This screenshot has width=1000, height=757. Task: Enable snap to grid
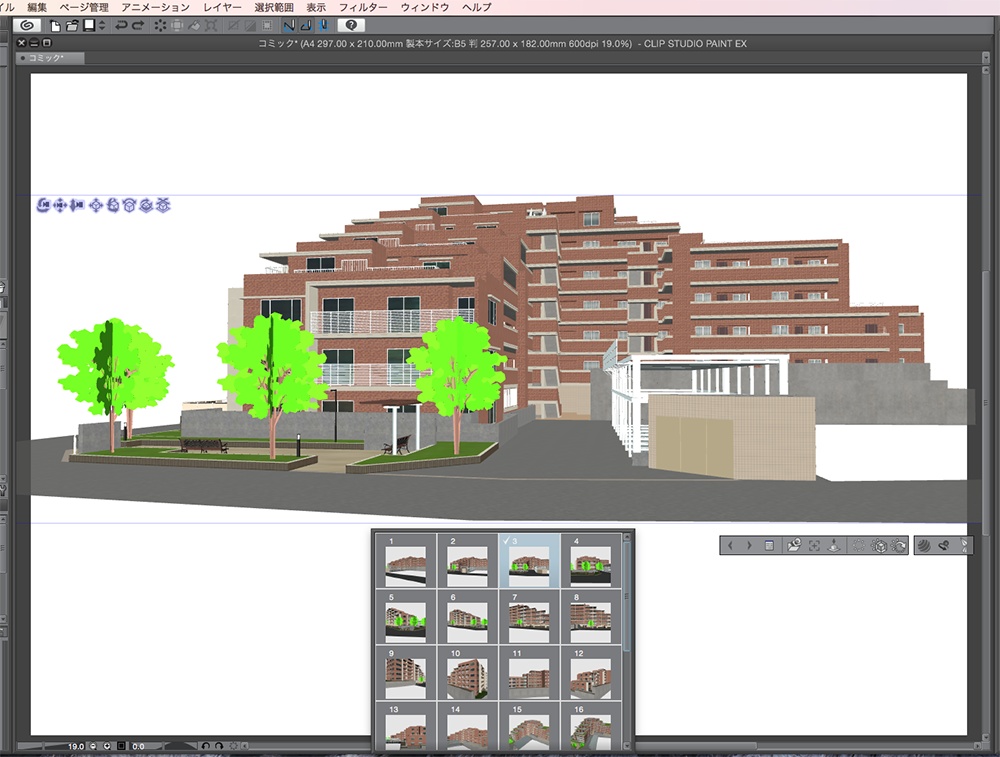[323, 26]
